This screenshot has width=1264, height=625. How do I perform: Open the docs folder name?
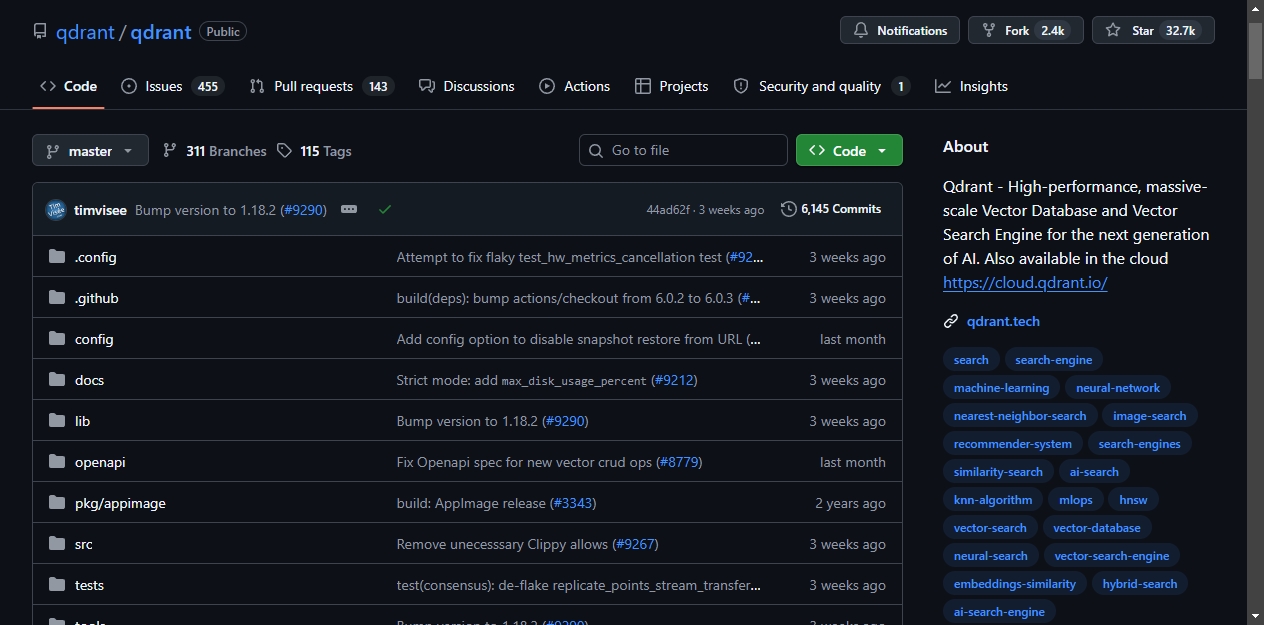(x=89, y=380)
